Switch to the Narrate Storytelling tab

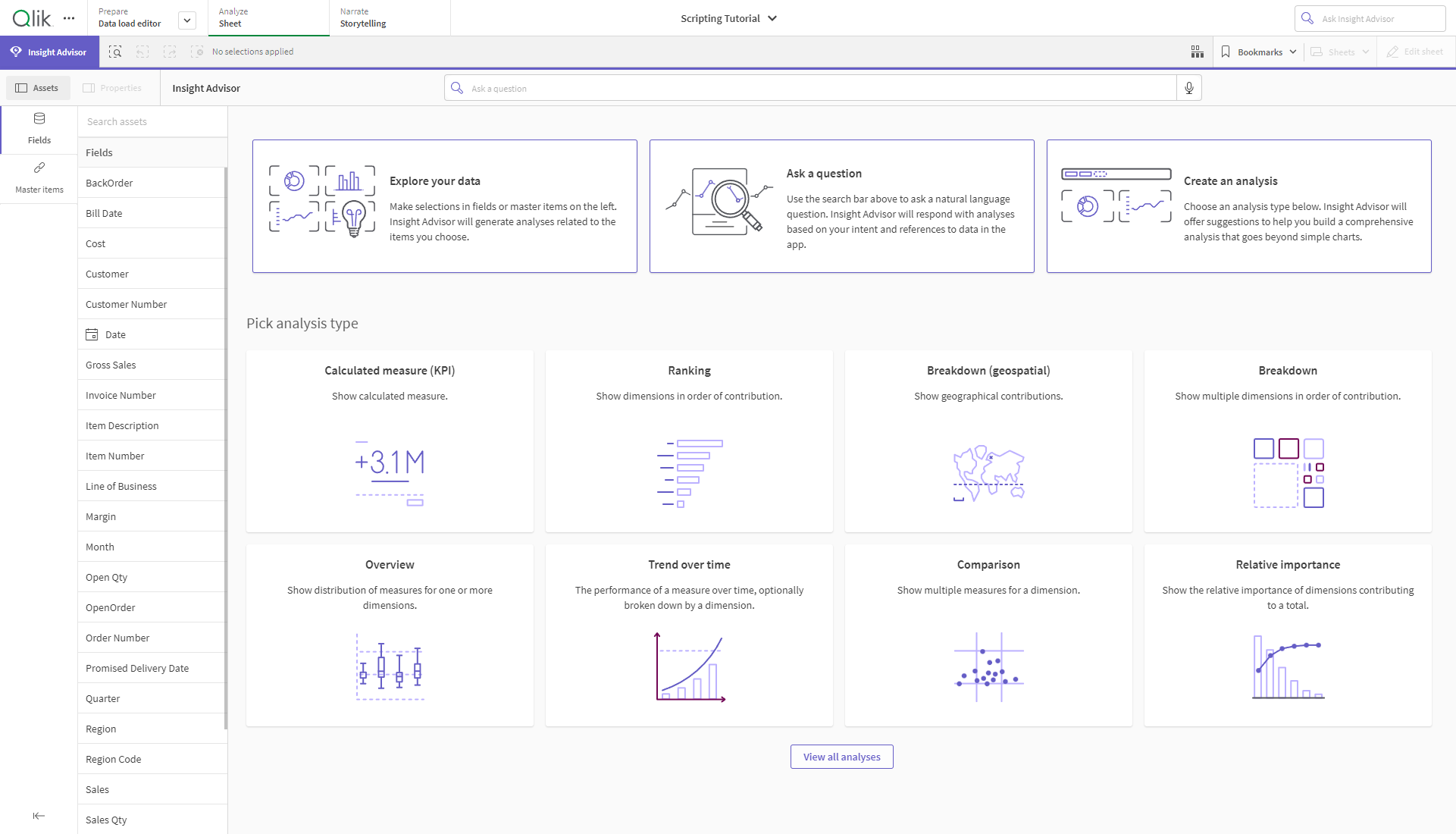coord(364,17)
